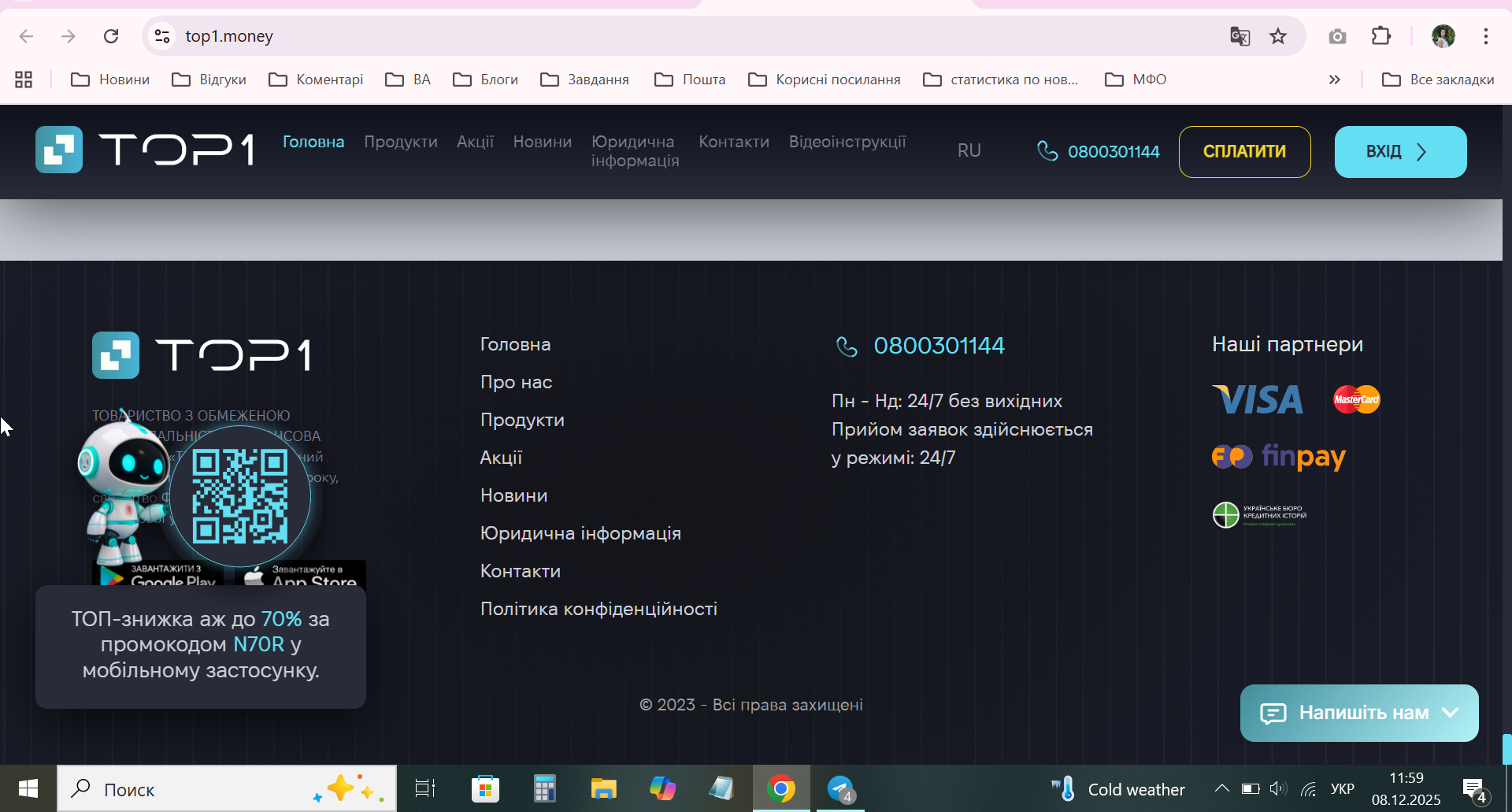1512x812 pixels.
Task: Click the Google Translate icon in address bar
Action: coord(1240,36)
